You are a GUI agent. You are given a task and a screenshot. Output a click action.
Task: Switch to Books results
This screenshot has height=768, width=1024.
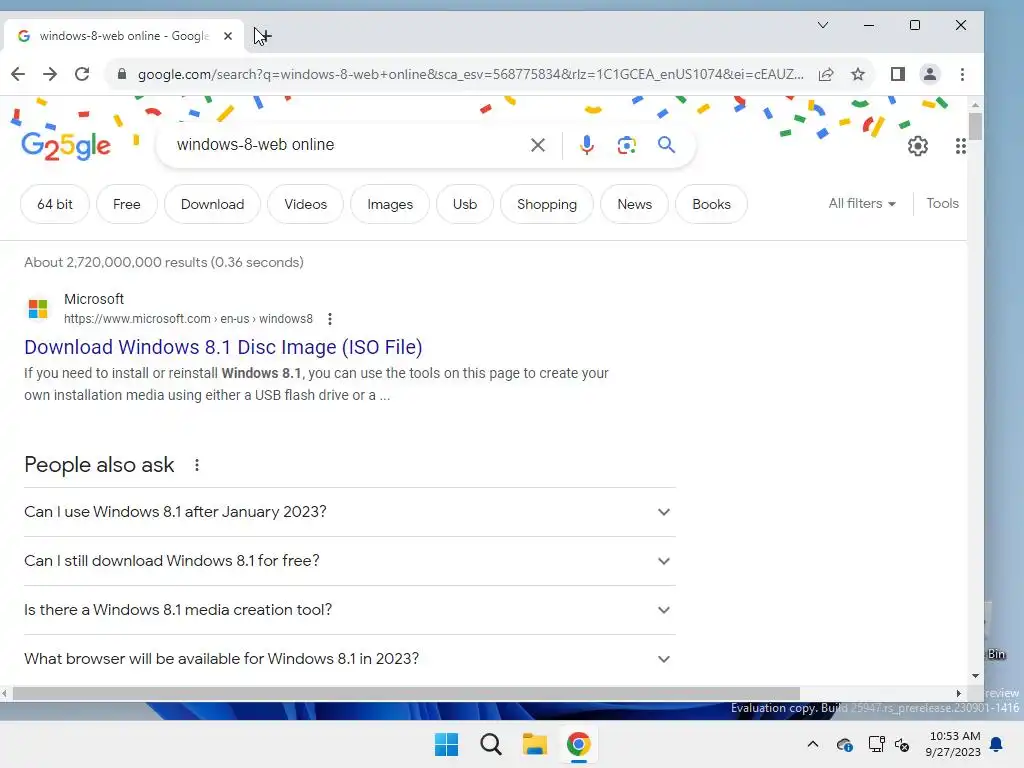[711, 204]
